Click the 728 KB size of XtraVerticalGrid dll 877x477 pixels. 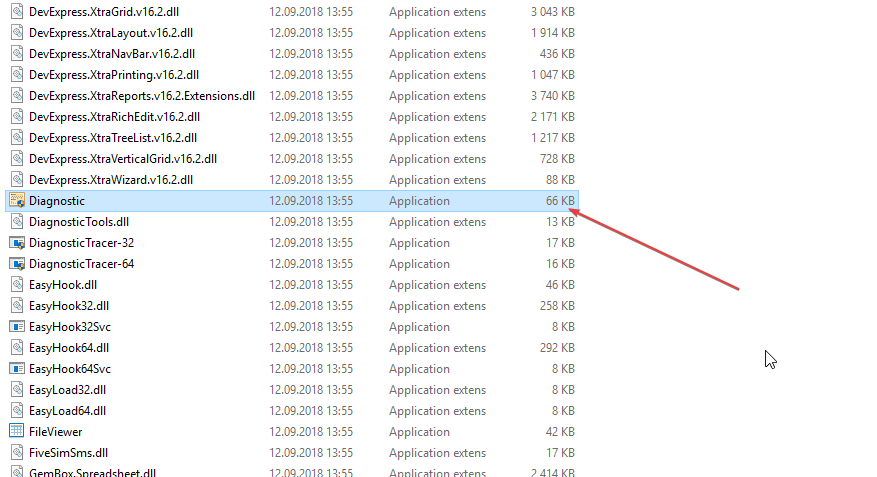click(557, 159)
